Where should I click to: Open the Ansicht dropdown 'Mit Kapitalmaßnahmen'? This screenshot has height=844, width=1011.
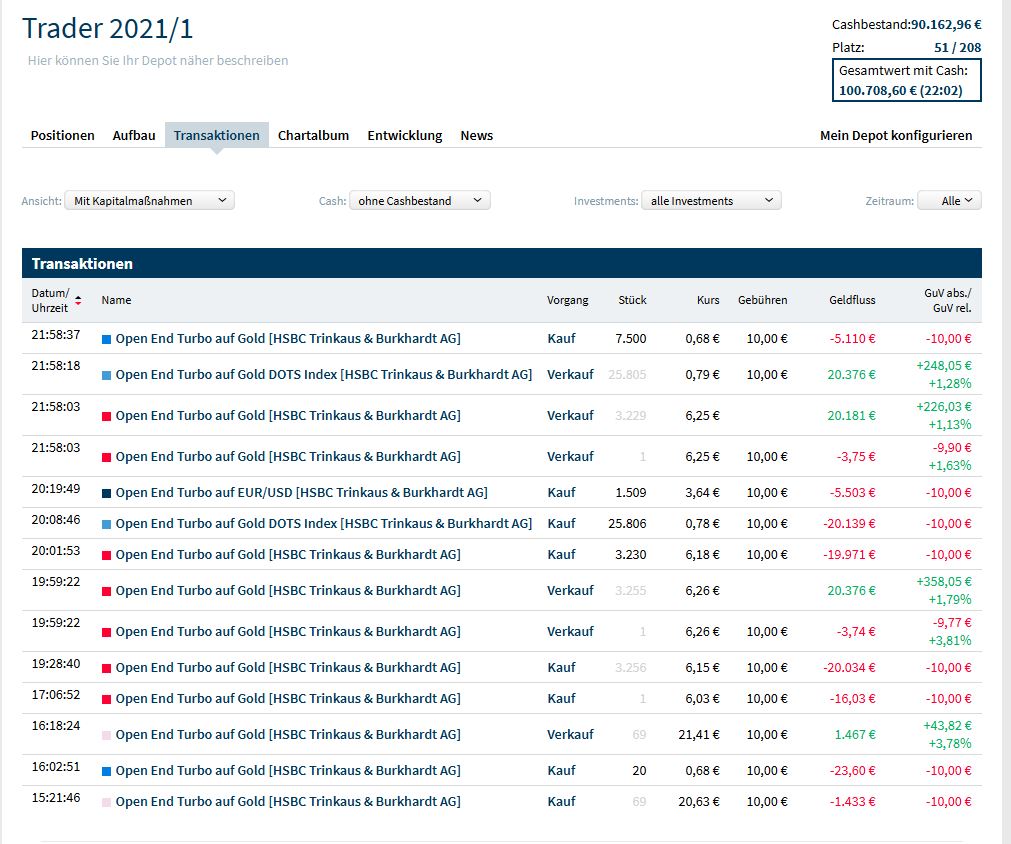[x=149, y=201]
